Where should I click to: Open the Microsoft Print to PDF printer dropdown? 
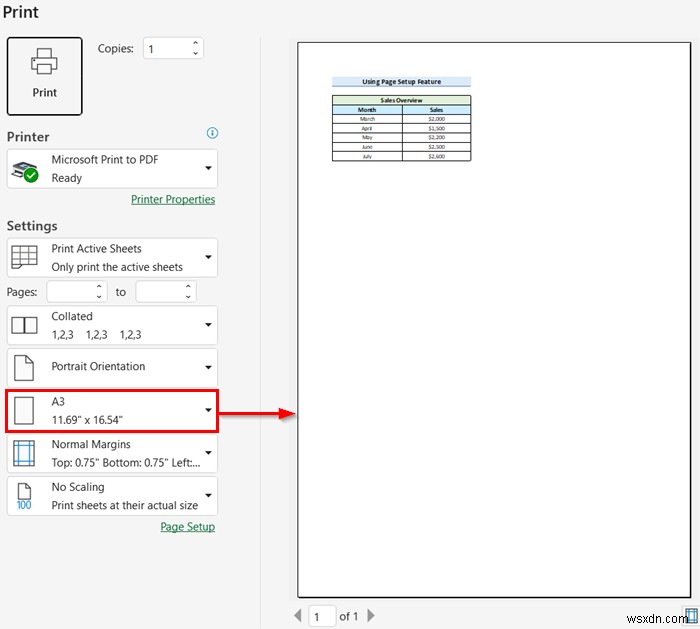pos(112,169)
